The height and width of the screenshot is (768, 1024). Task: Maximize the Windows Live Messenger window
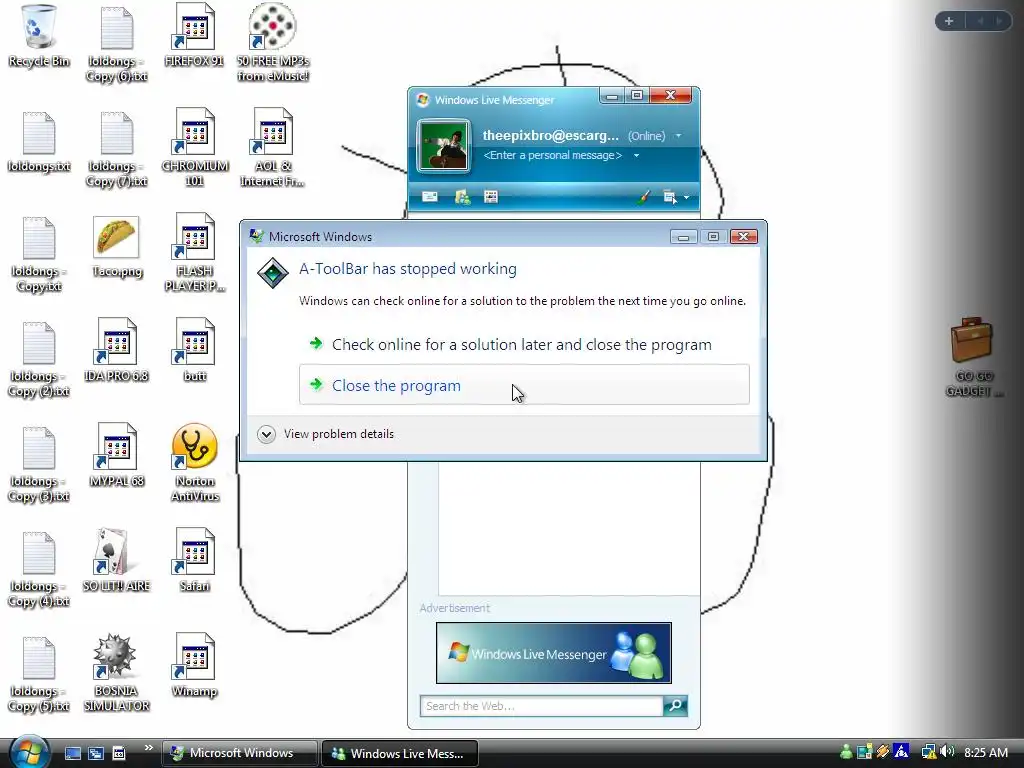pos(637,96)
